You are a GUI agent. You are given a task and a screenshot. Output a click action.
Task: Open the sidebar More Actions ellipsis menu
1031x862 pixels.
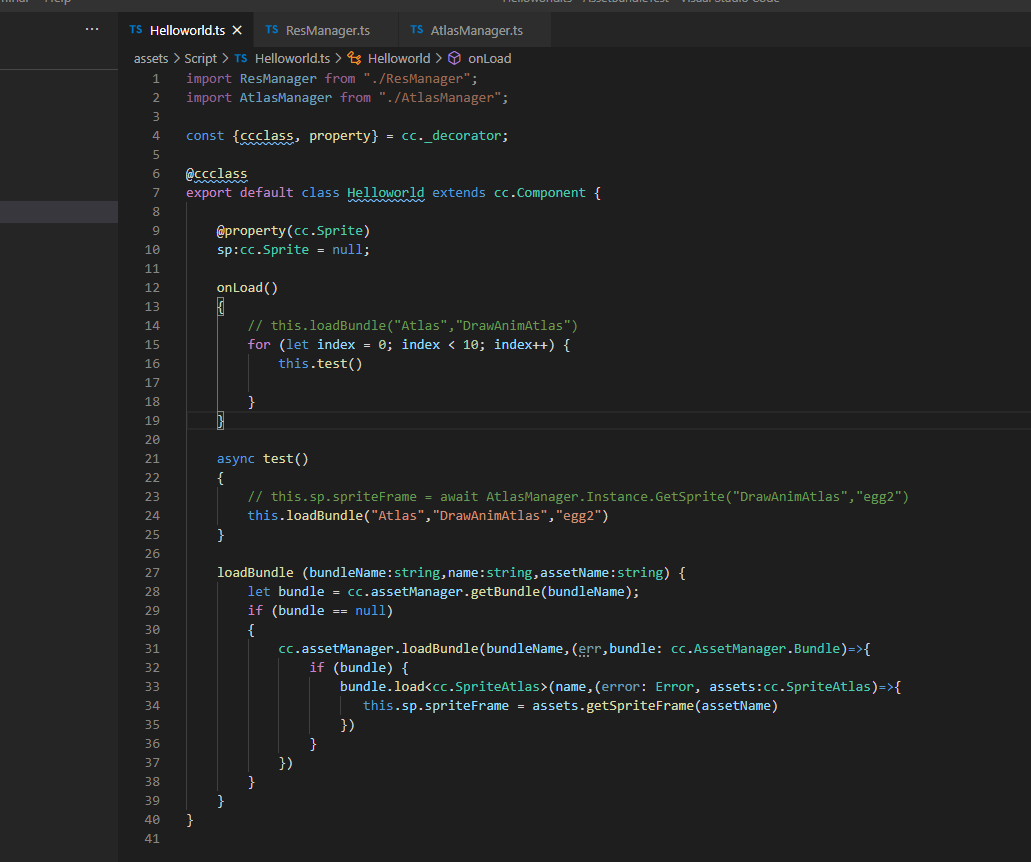[92, 30]
